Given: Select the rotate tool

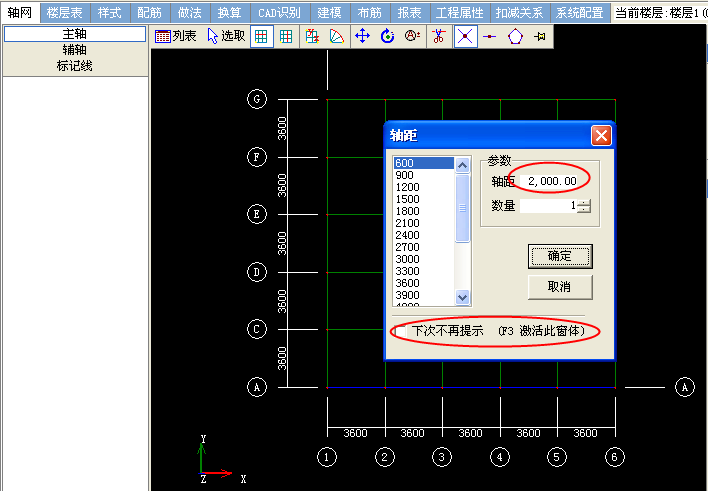Looking at the screenshot, I should 387,36.
